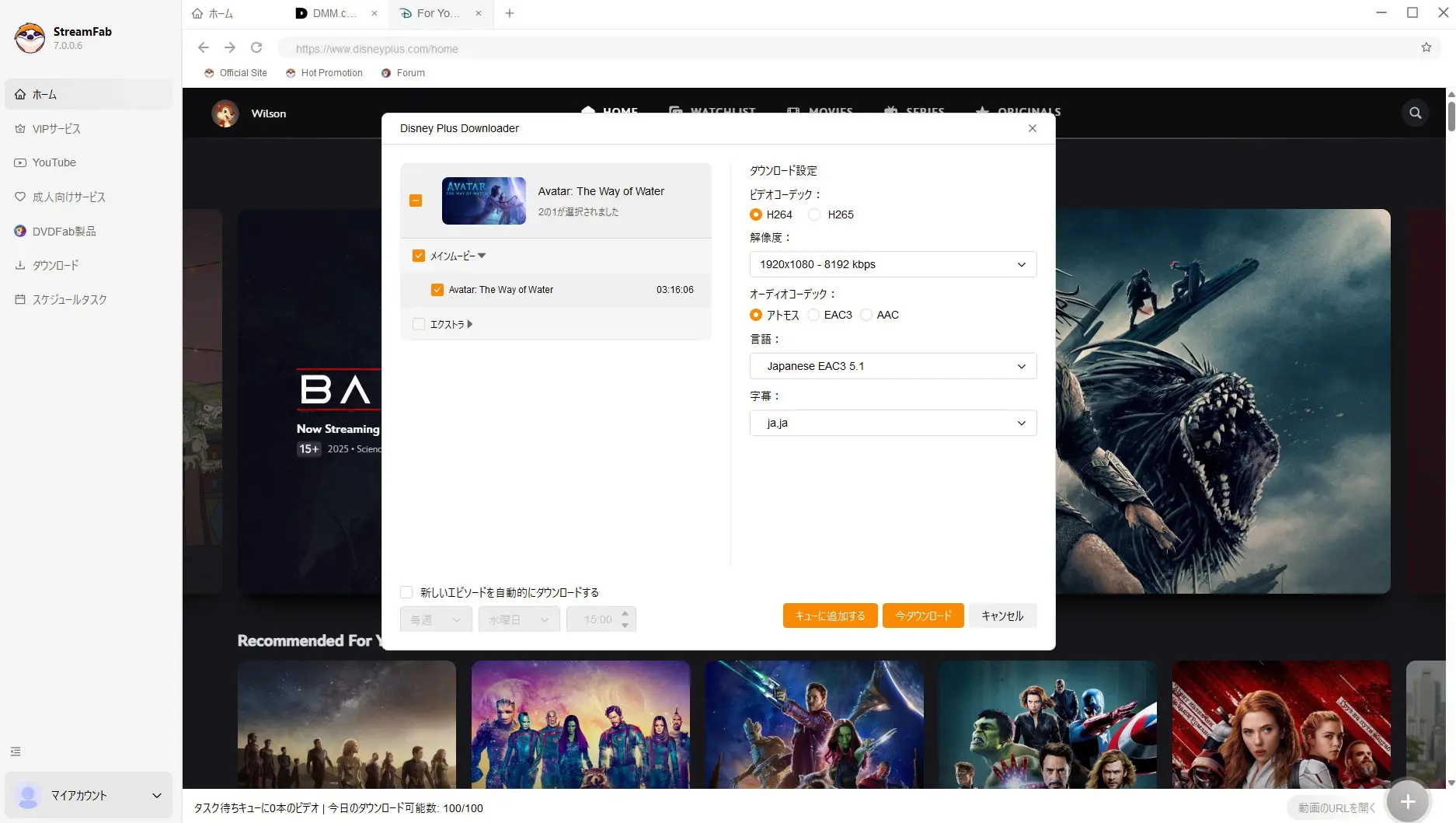
Task: Close the Disney Plus Downloader dialog
Action: point(1033,128)
